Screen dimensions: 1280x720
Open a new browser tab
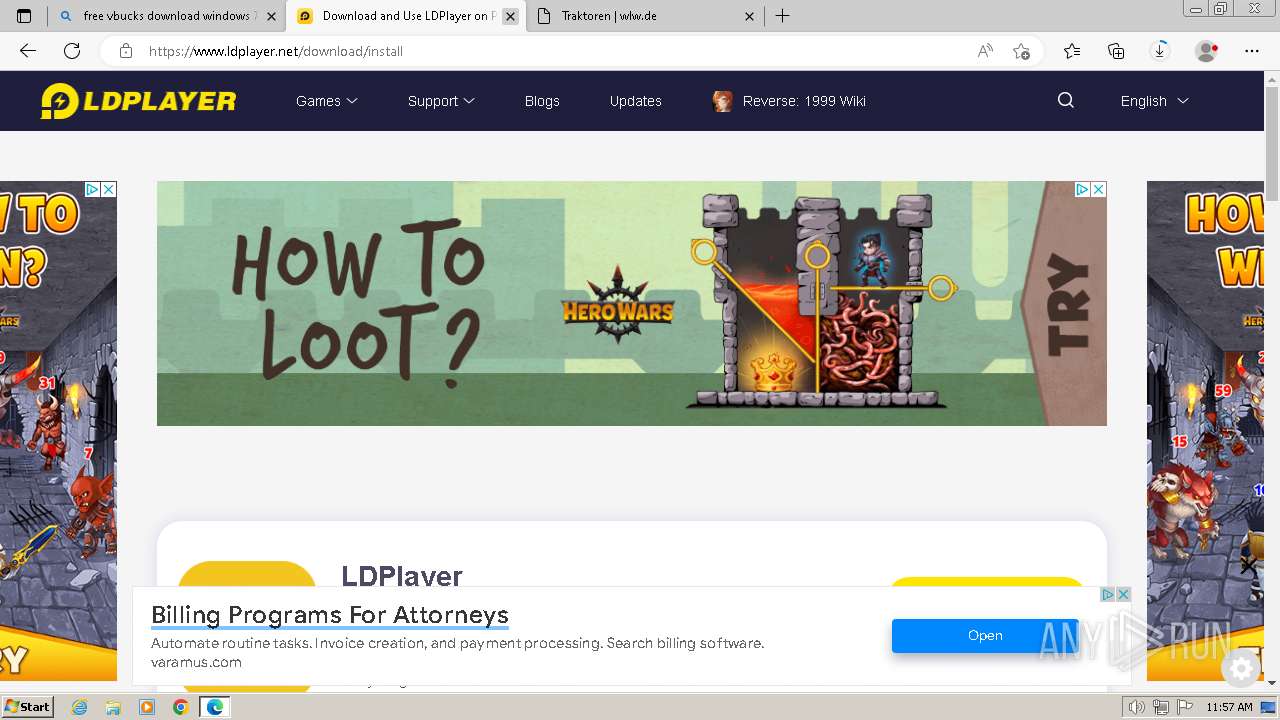point(783,16)
